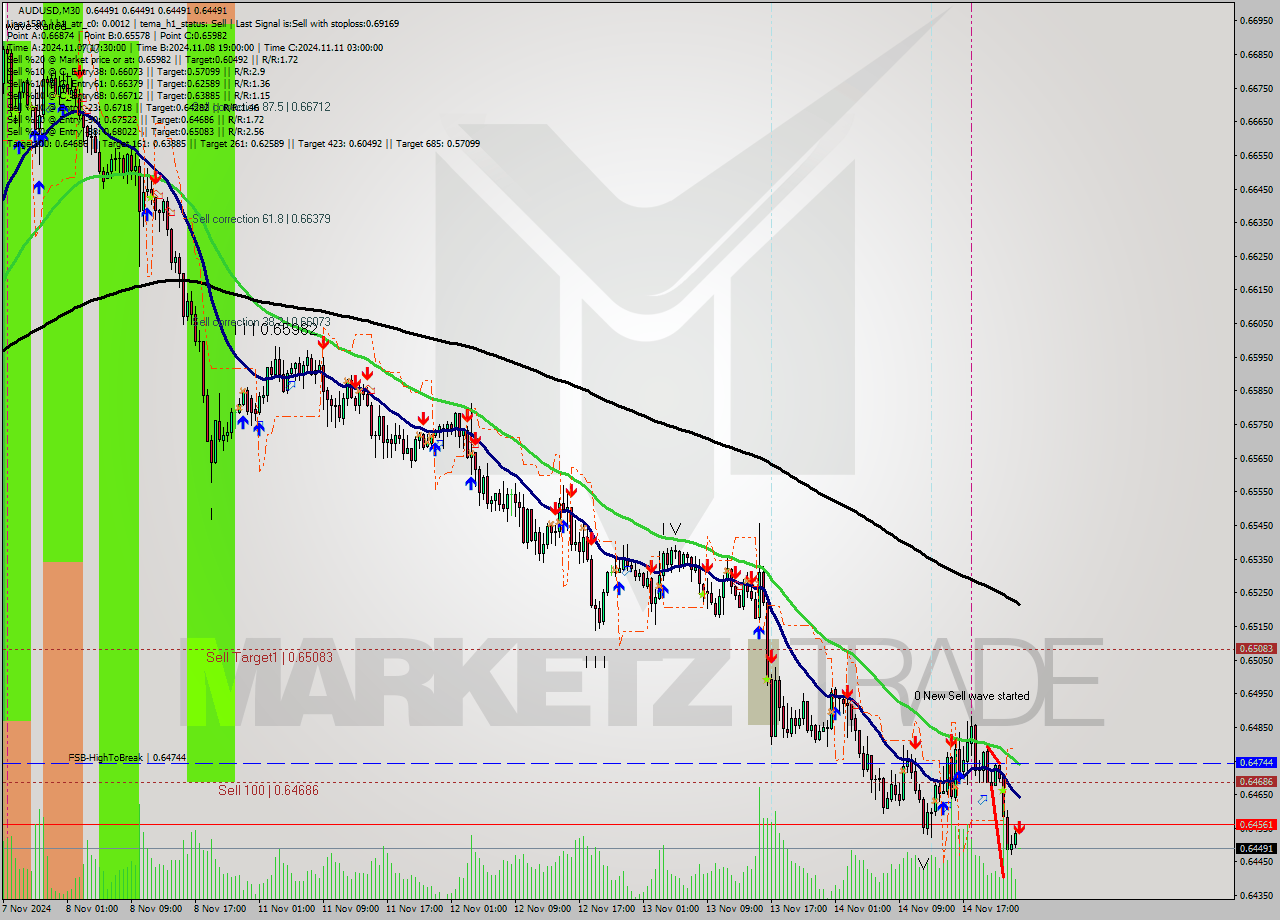Click the '14 Nov 17:00' time axis label
Image resolution: width=1280 pixels, height=920 pixels.
point(990,909)
